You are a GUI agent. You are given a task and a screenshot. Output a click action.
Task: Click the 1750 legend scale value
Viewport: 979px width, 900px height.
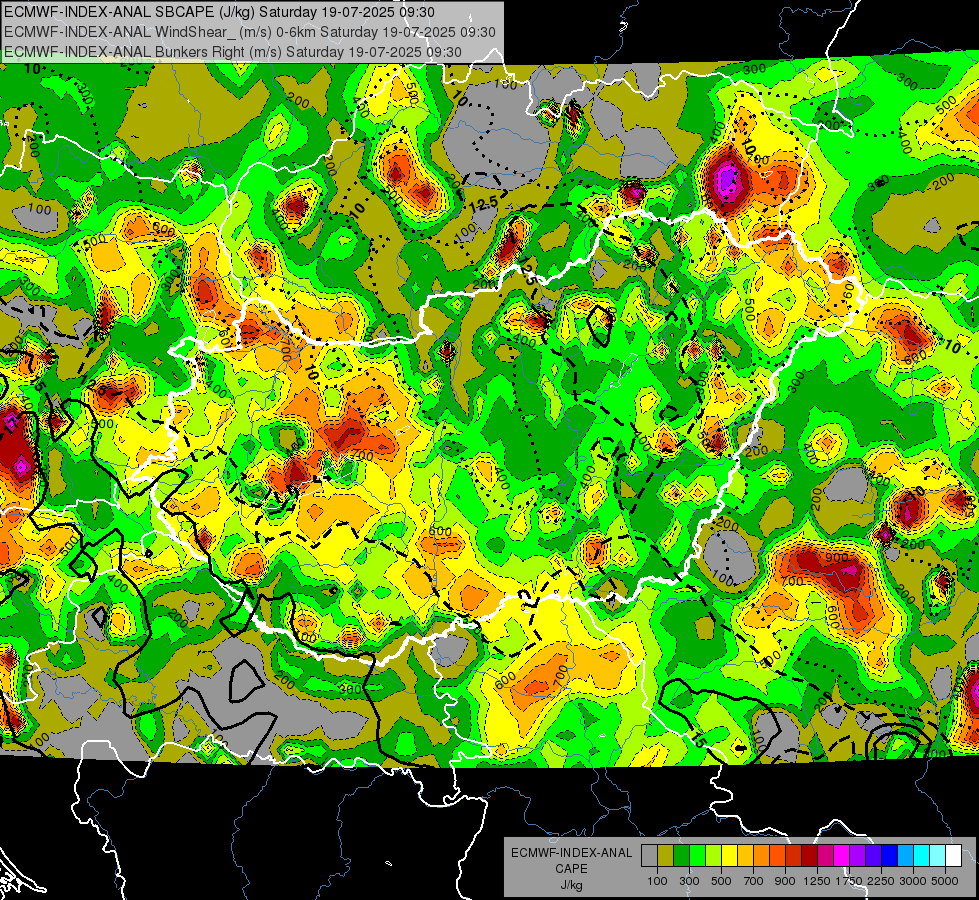pos(849,881)
